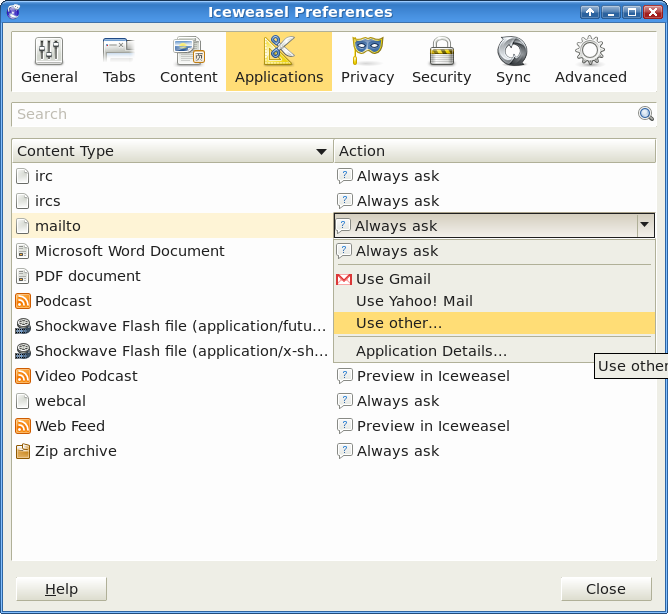Image resolution: width=668 pixels, height=614 pixels.
Task: Select the Microsoft Word Document row
Action: pos(173,251)
